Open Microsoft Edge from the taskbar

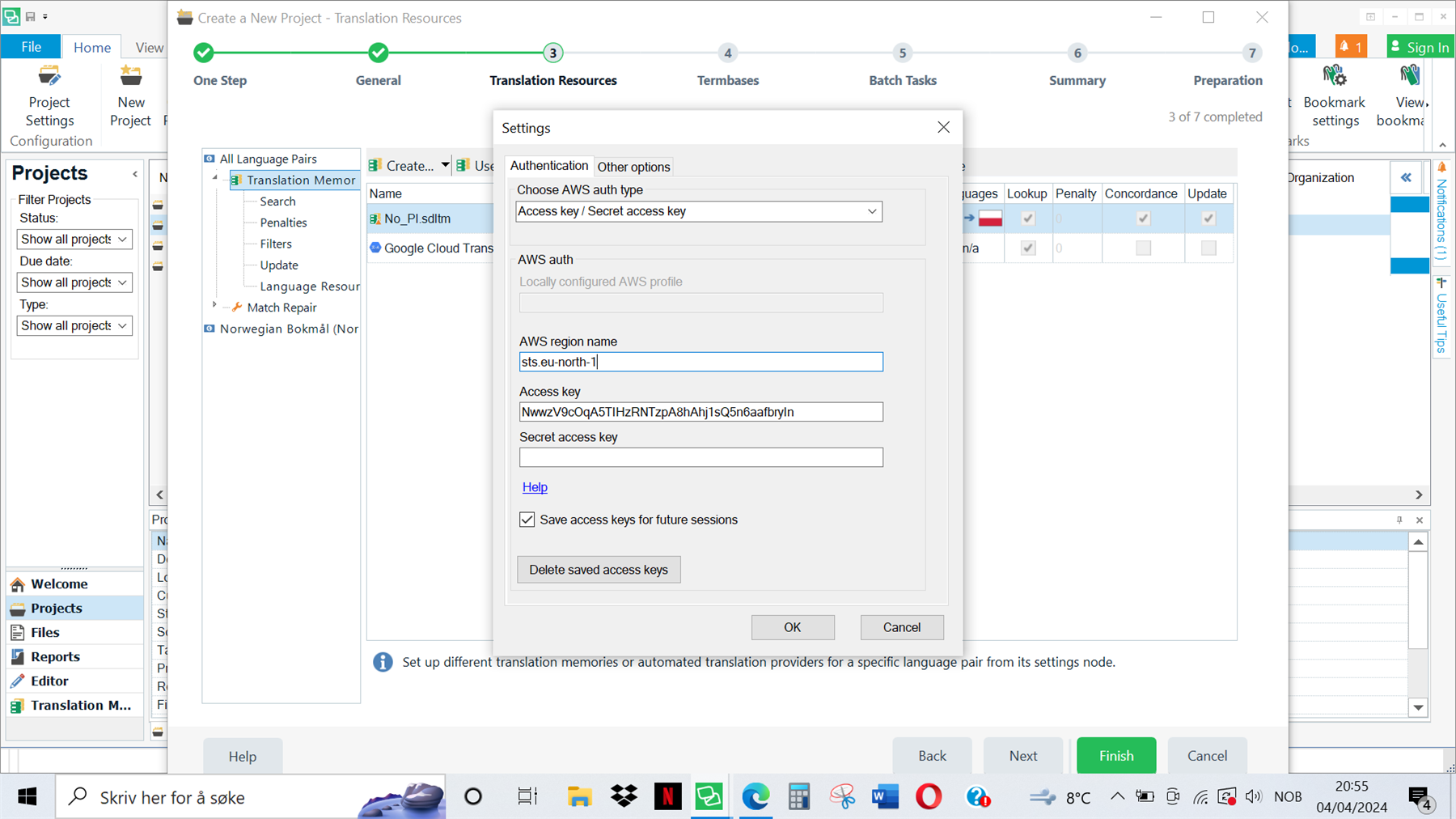pos(756,797)
